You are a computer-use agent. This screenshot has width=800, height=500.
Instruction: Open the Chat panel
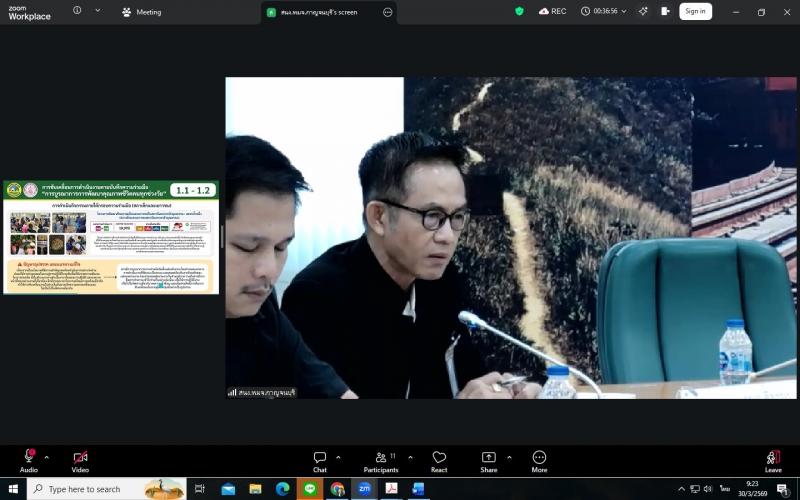[x=320, y=462]
